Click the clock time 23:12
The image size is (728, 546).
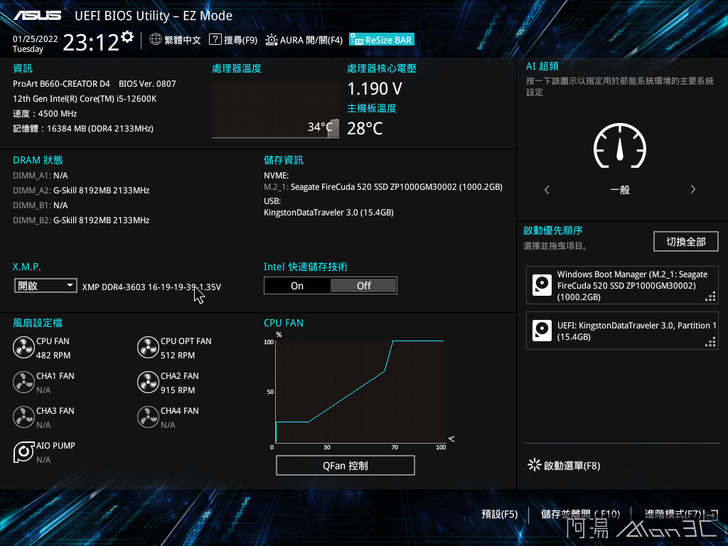click(91, 42)
